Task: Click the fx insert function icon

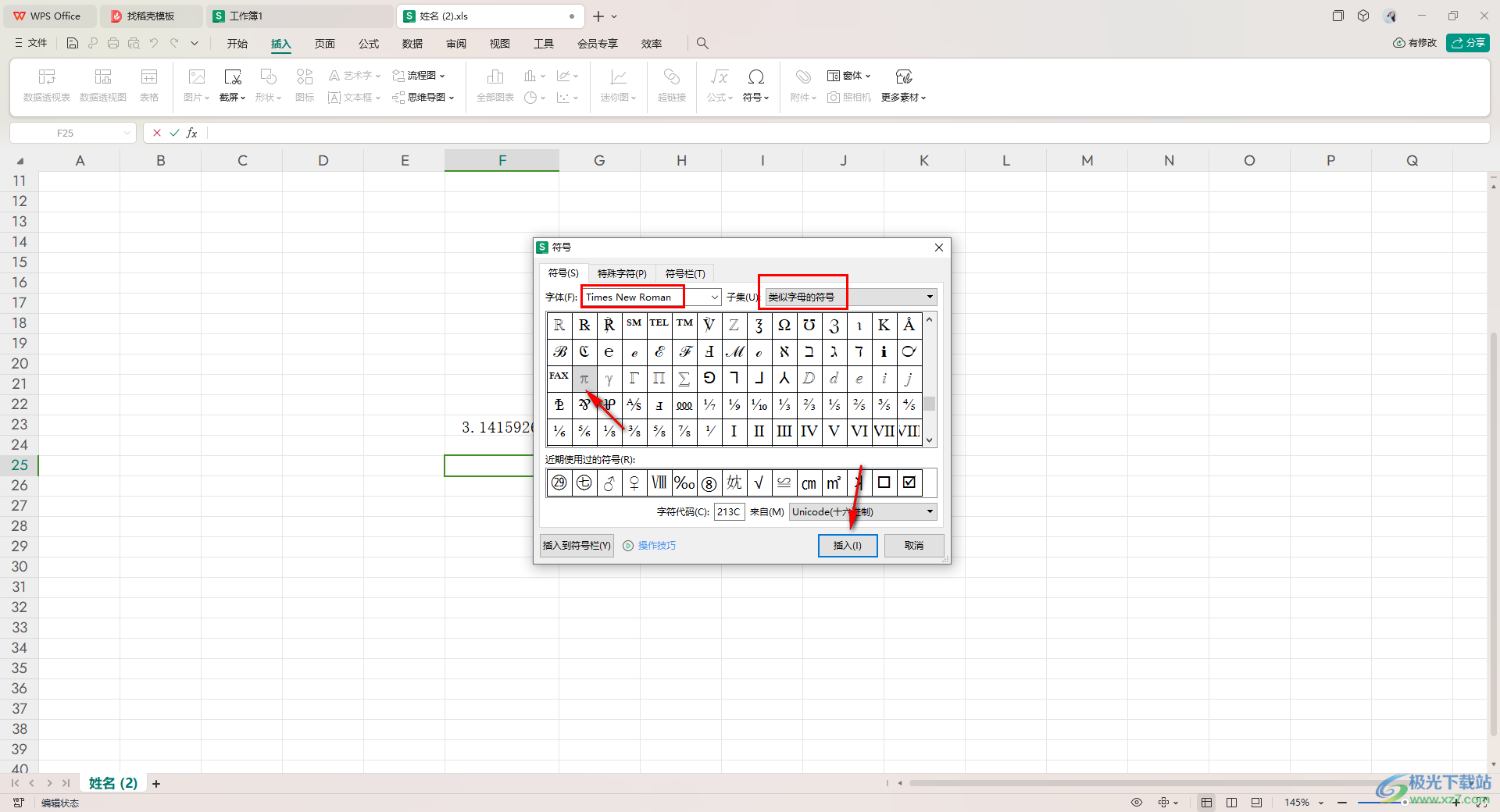Action: tap(192, 133)
